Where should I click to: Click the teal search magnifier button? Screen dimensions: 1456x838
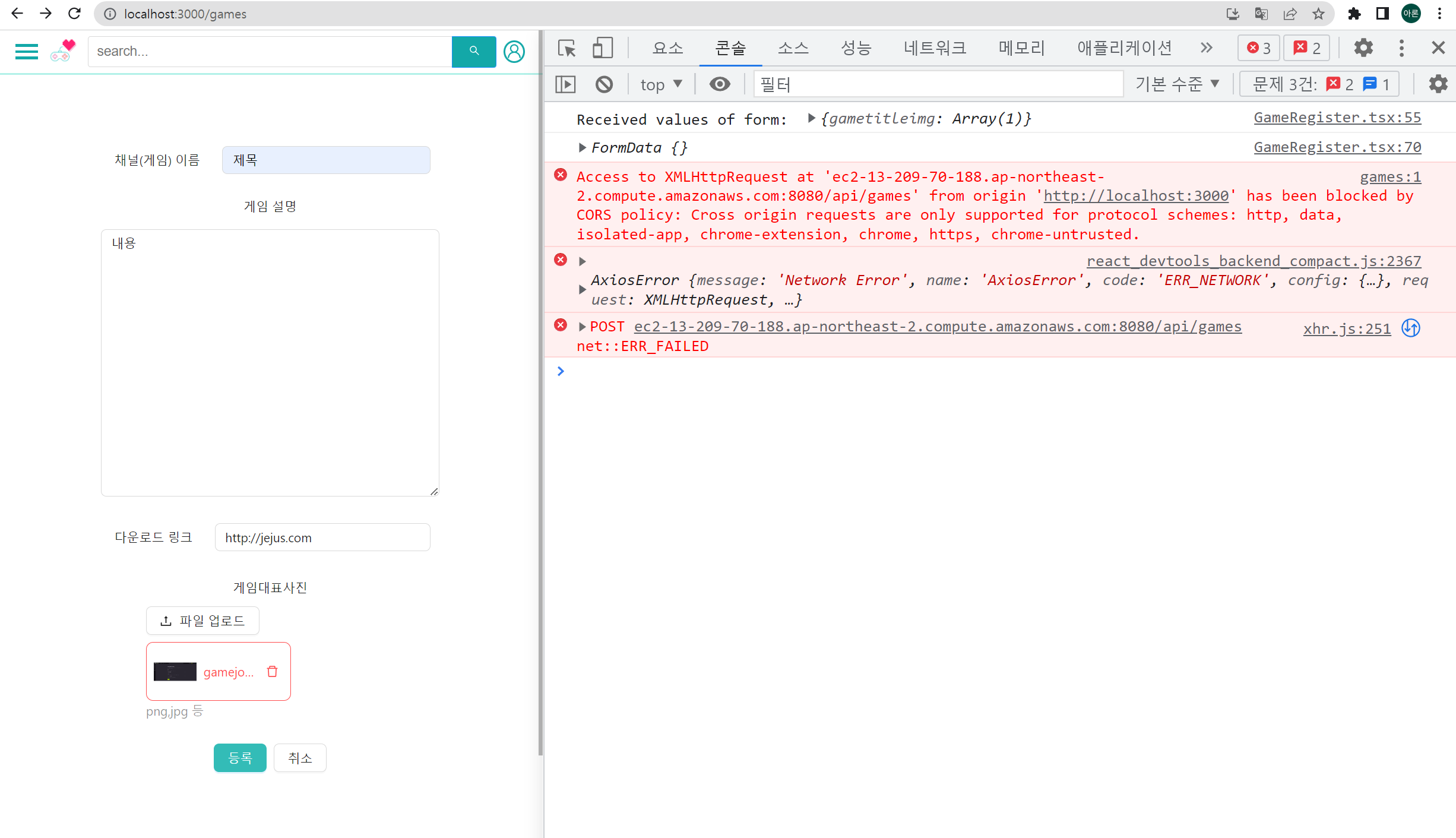473,52
